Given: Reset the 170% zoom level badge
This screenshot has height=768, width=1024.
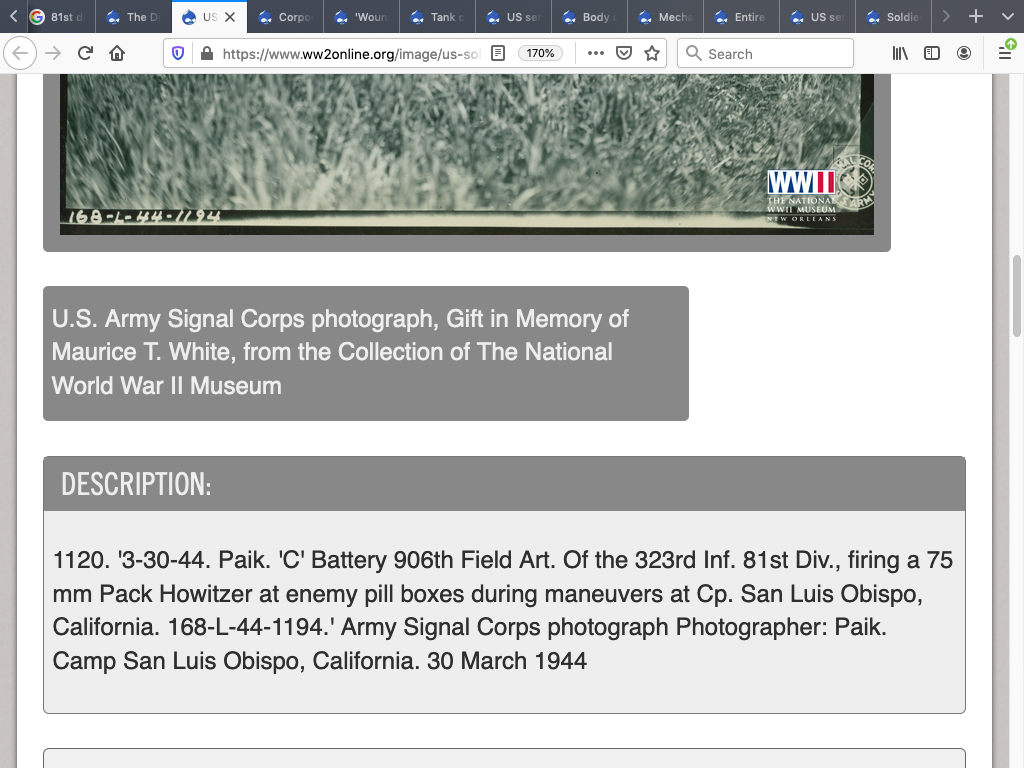Looking at the screenshot, I should click(540, 54).
